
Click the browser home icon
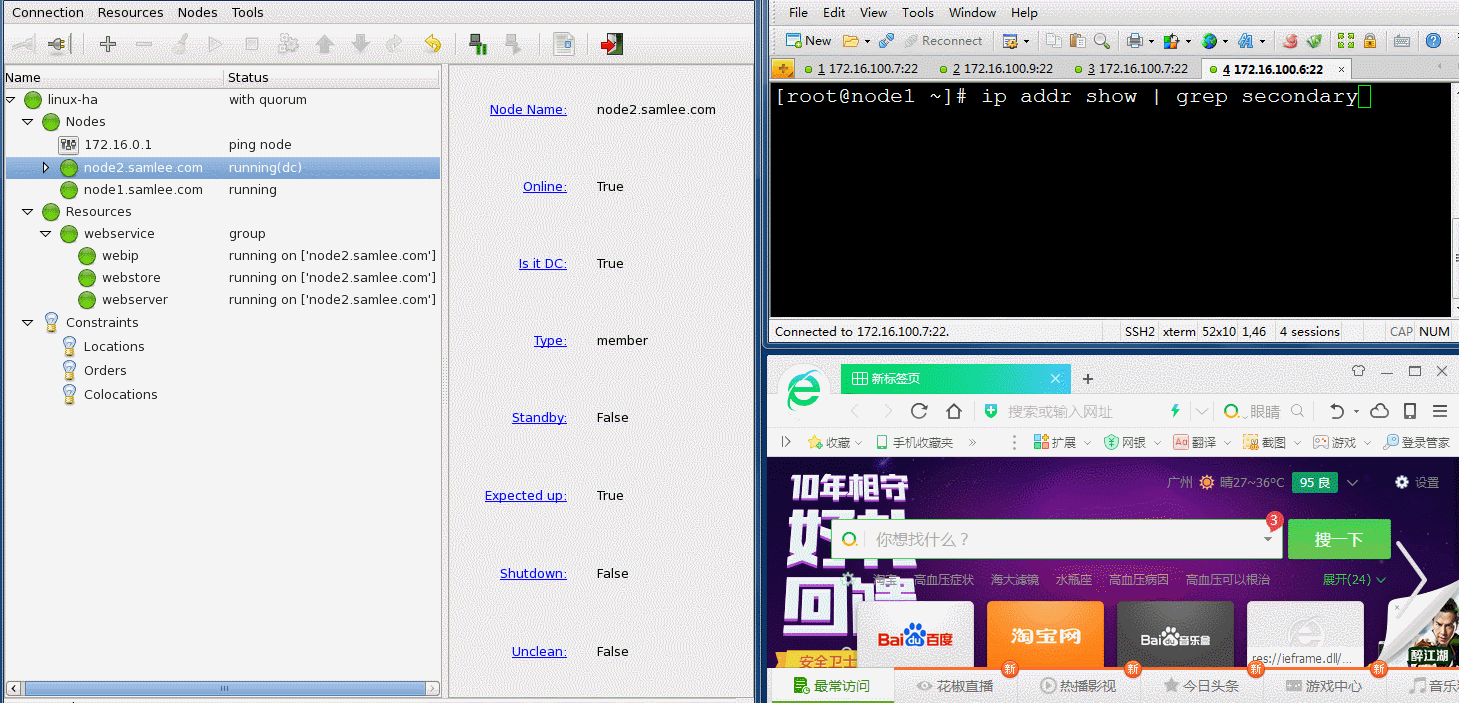[x=954, y=411]
